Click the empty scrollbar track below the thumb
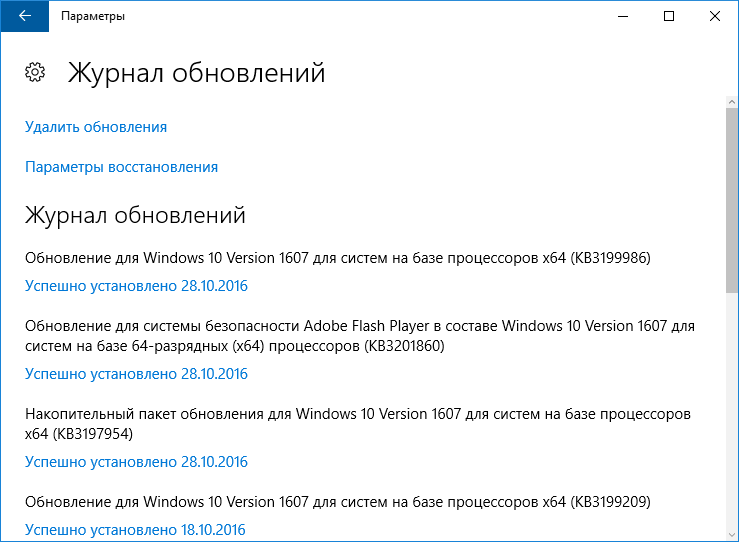Image resolution: width=739 pixels, height=542 pixels. point(731,411)
